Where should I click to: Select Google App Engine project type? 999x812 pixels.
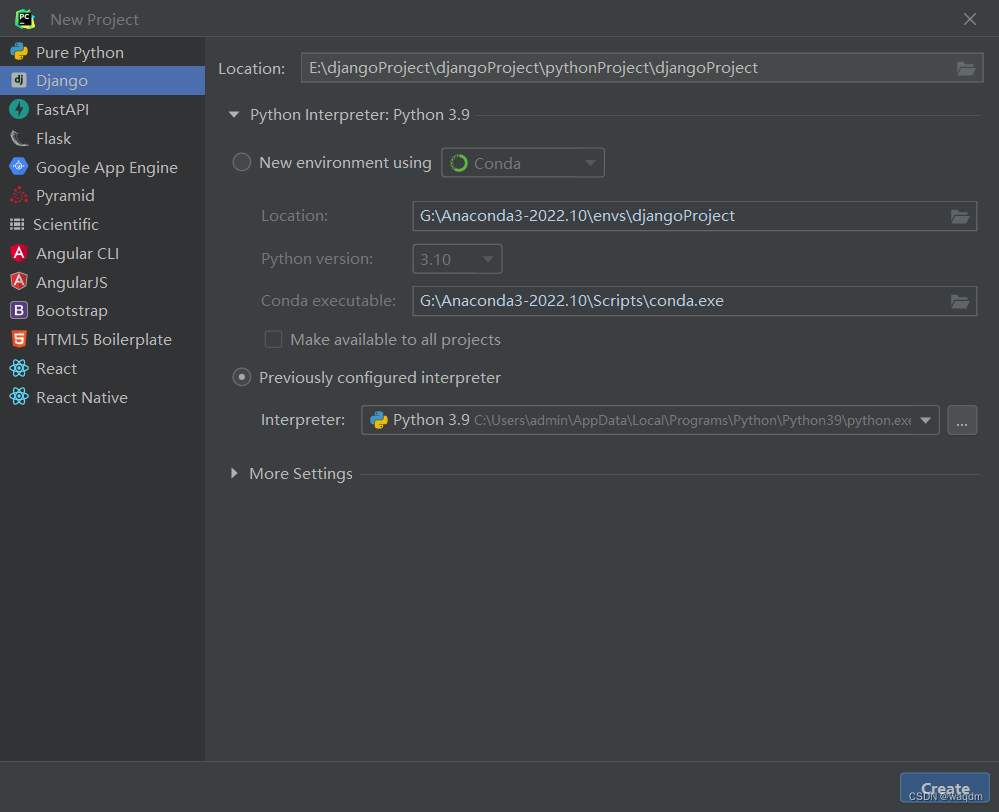(103, 167)
